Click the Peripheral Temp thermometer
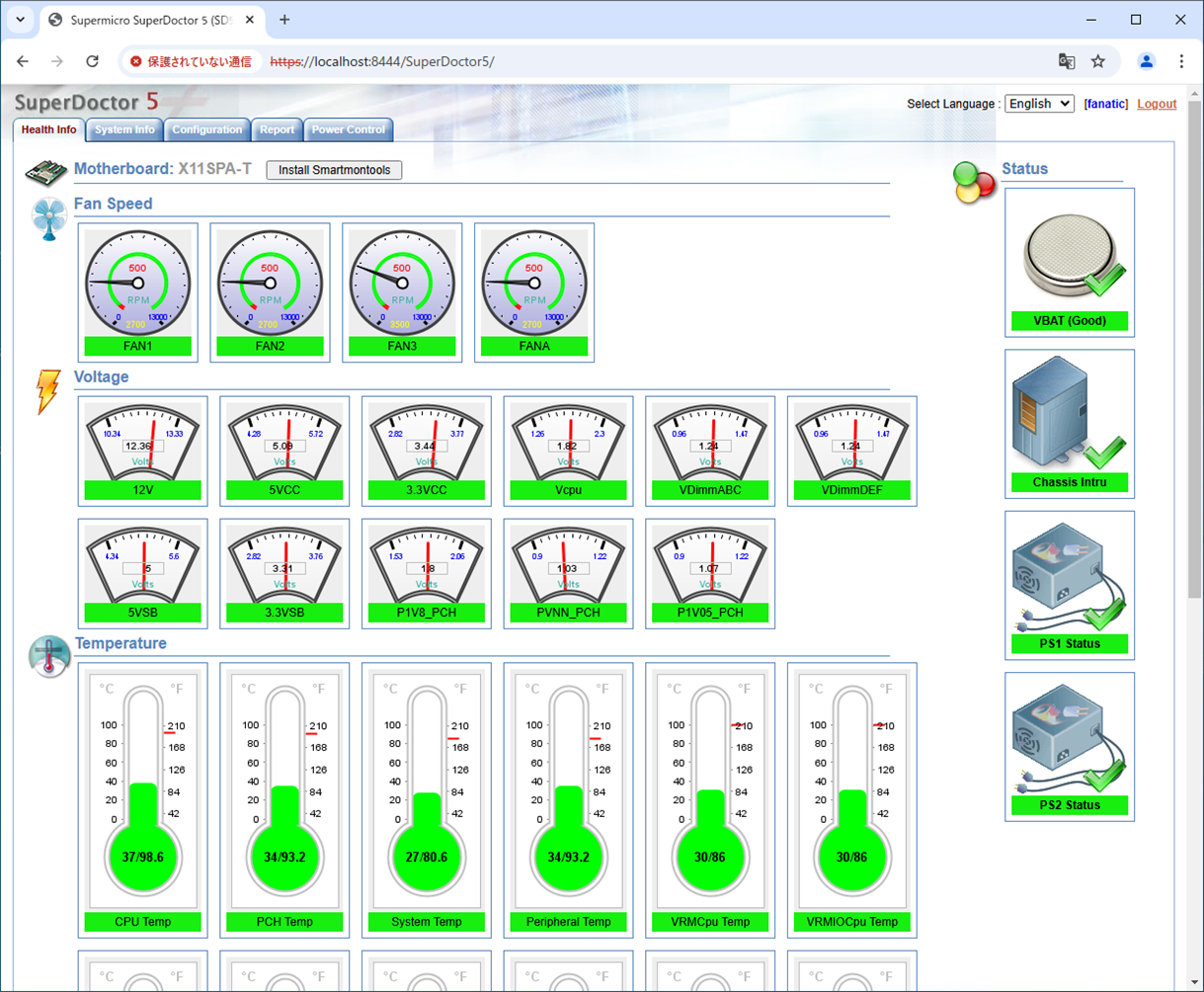 click(569, 799)
